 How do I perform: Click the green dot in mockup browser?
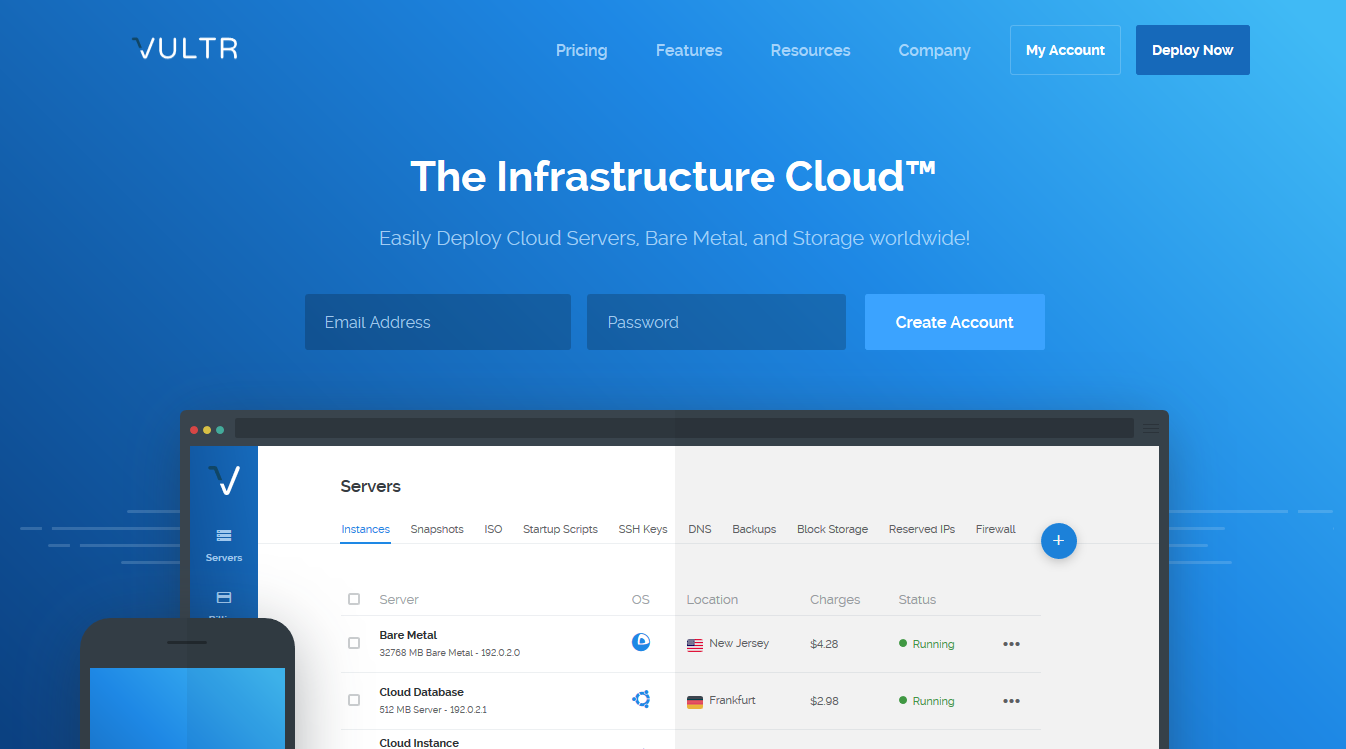pos(220,429)
